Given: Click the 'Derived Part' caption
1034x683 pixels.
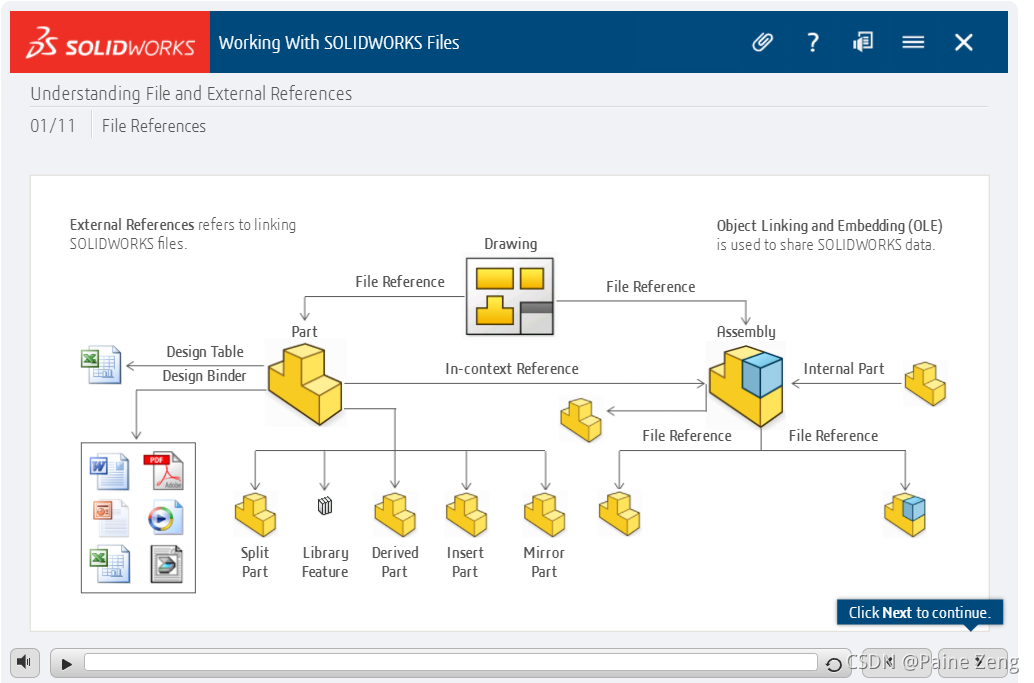Looking at the screenshot, I should 395,562.
